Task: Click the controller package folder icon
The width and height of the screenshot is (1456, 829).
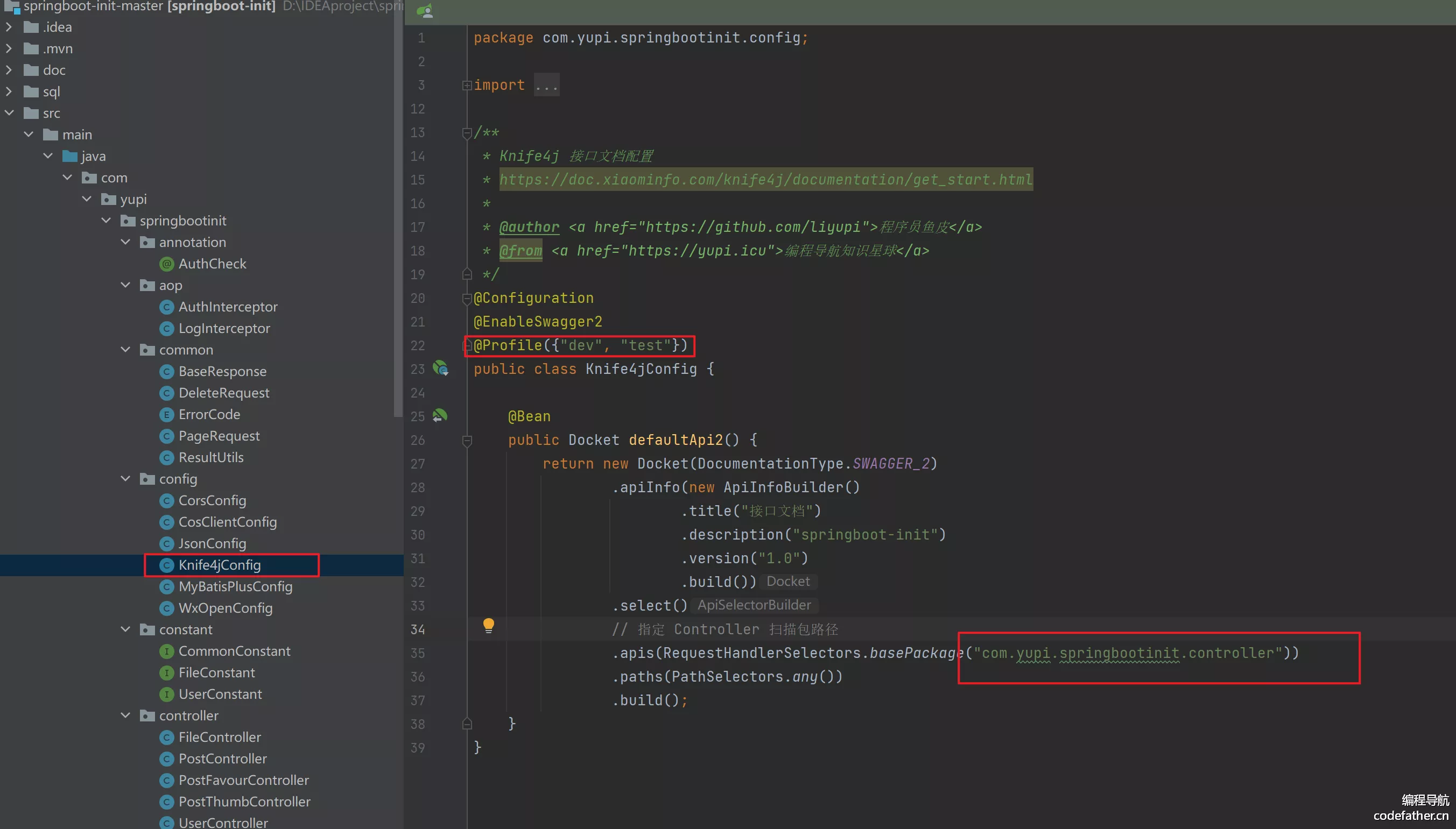Action: (147, 715)
